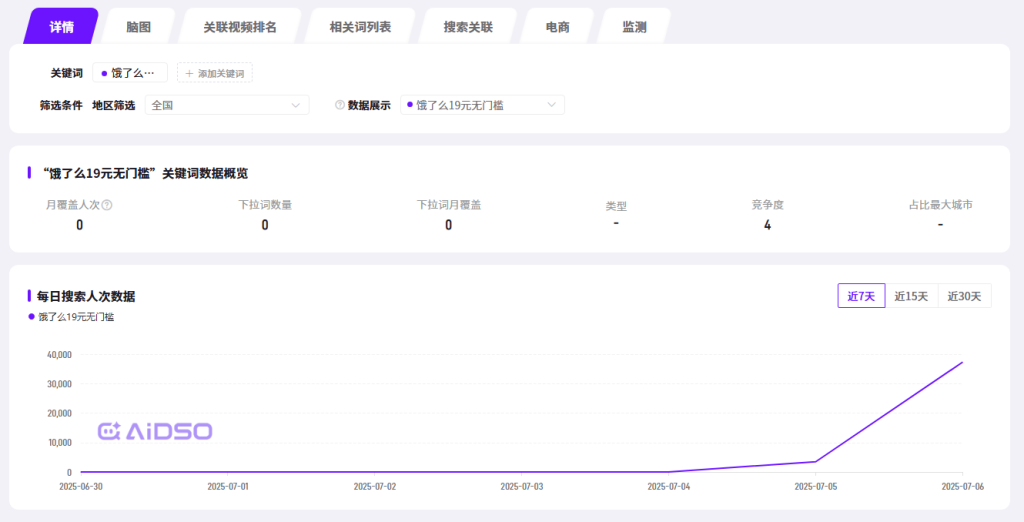Click the 月覆盖人次 label
This screenshot has height=522, width=1024.
tap(72, 204)
